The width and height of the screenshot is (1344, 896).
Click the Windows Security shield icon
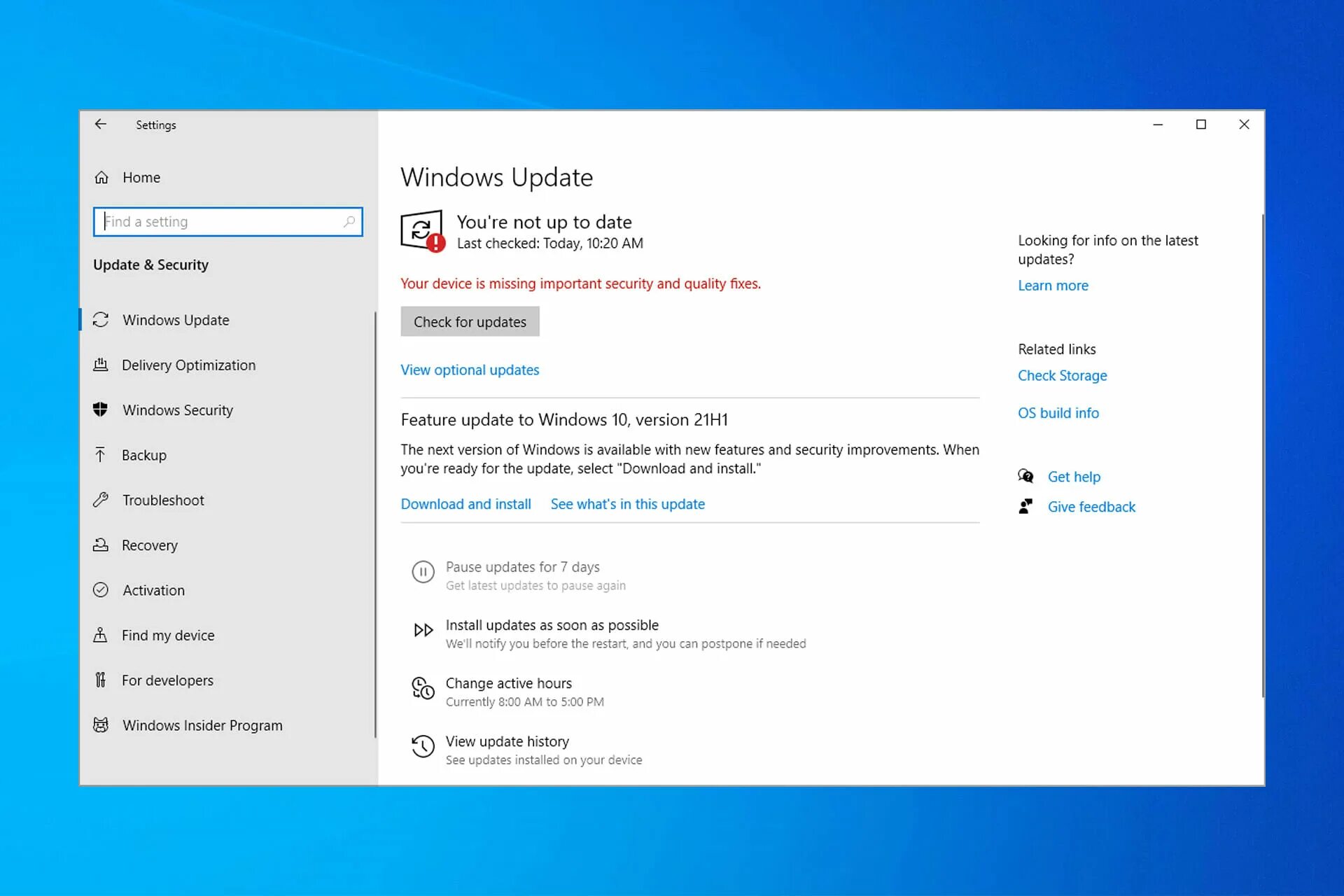click(101, 410)
